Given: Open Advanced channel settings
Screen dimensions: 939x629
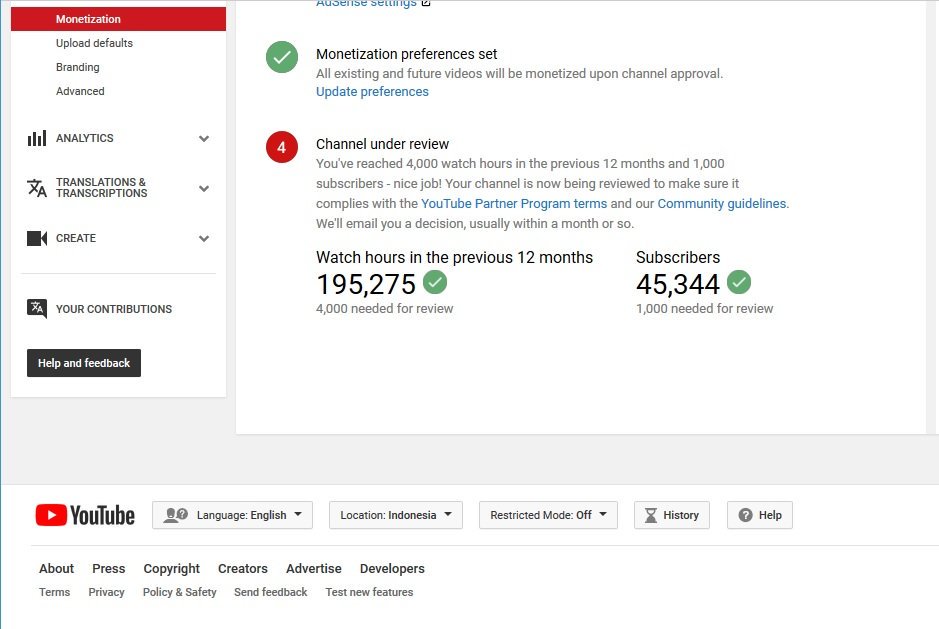Looking at the screenshot, I should click(80, 91).
